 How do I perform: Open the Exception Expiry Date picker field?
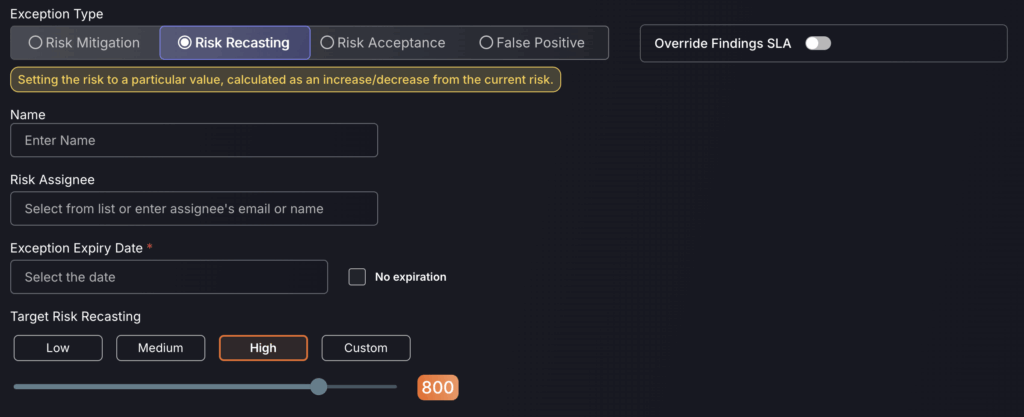coord(168,277)
